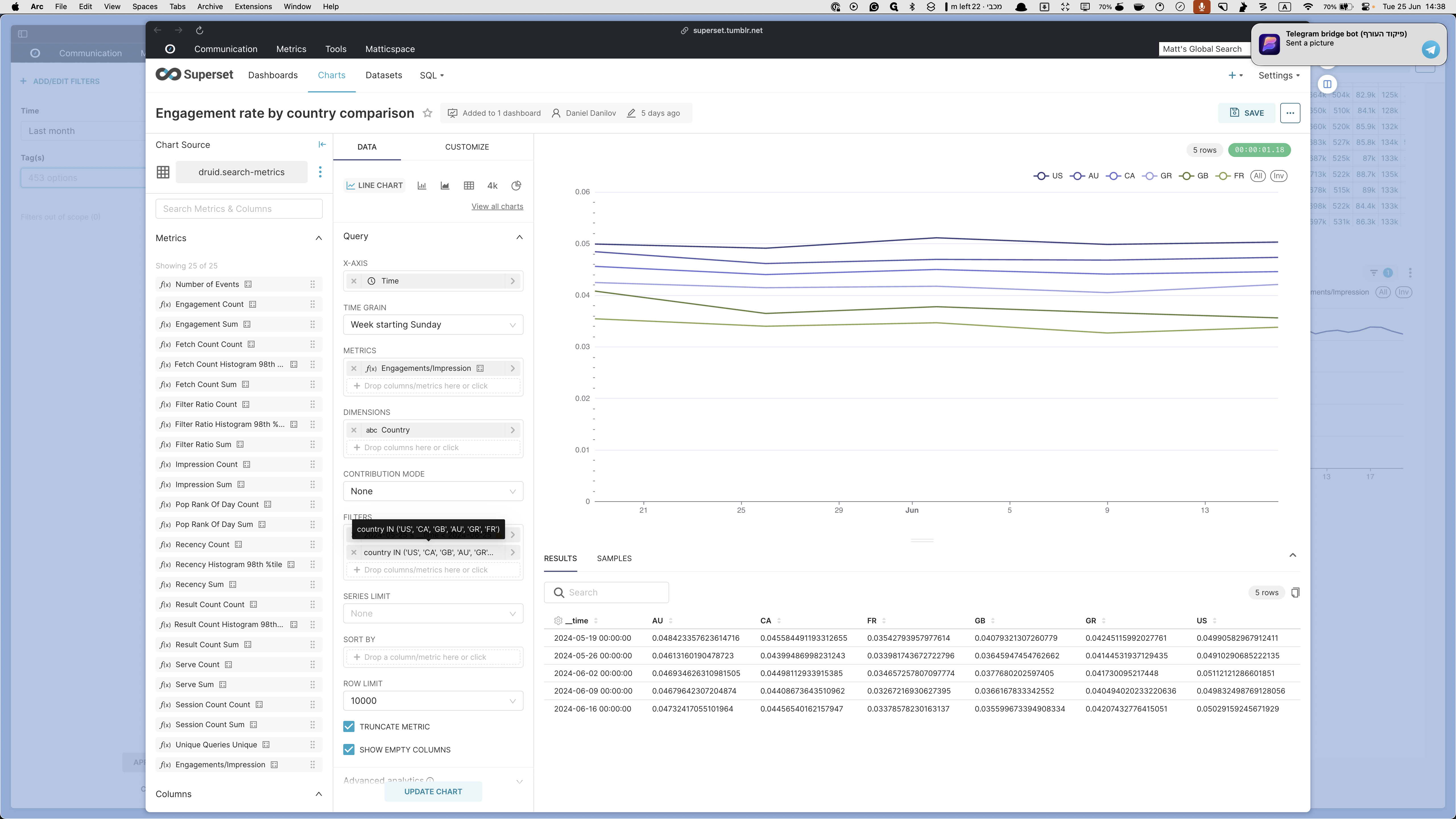Switch to the area chart type icon

[445, 185]
